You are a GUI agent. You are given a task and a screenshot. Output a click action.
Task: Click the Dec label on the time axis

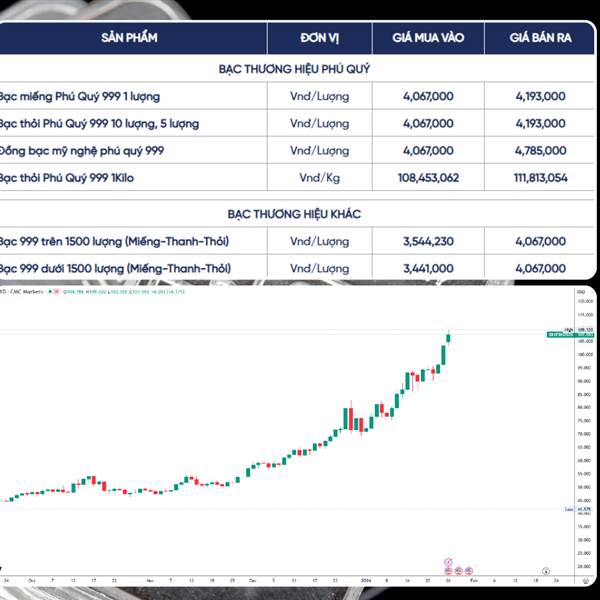(x=253, y=580)
